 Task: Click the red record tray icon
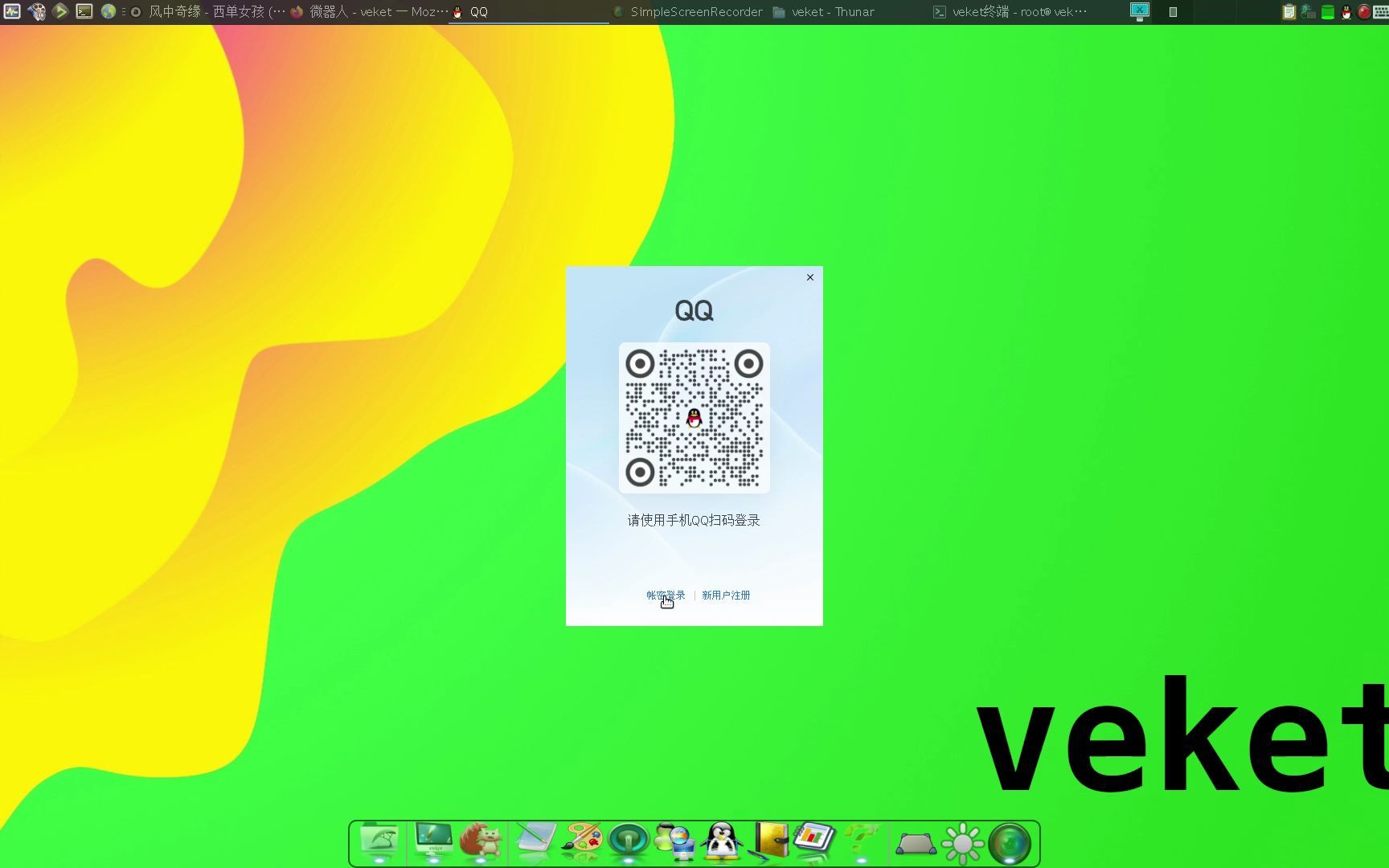(1364, 12)
